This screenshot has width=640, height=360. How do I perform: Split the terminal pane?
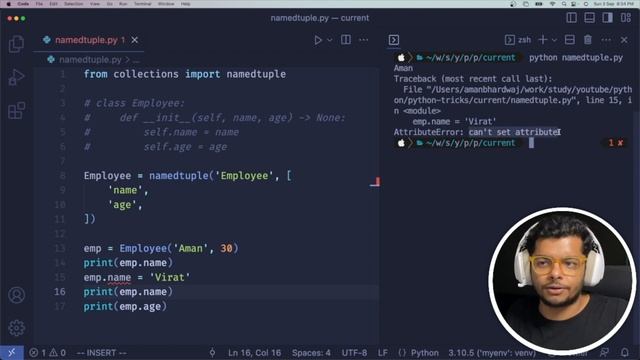point(570,40)
